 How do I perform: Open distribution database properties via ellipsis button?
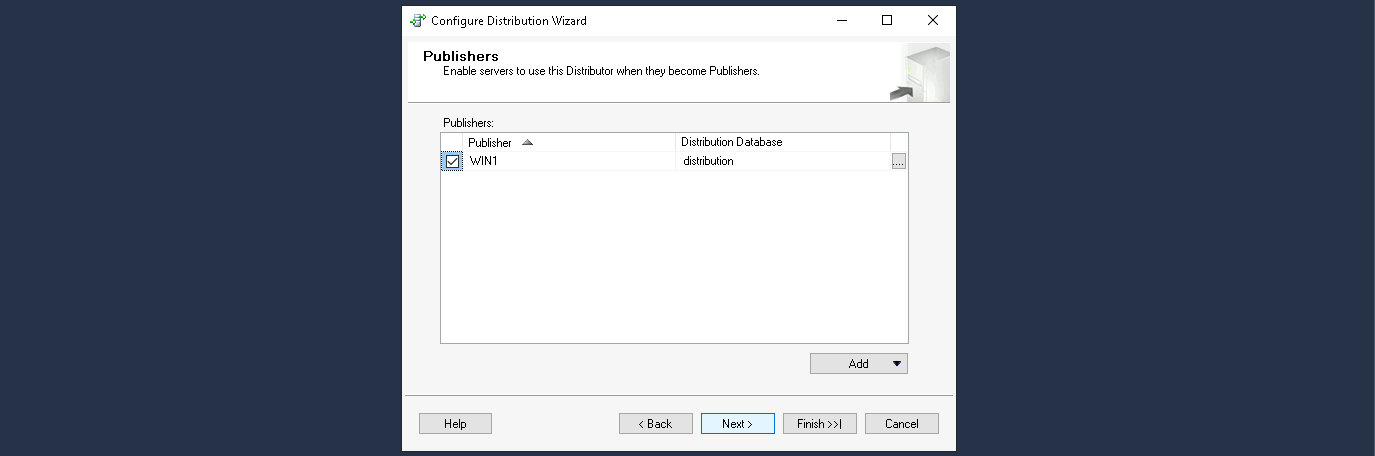(898, 162)
